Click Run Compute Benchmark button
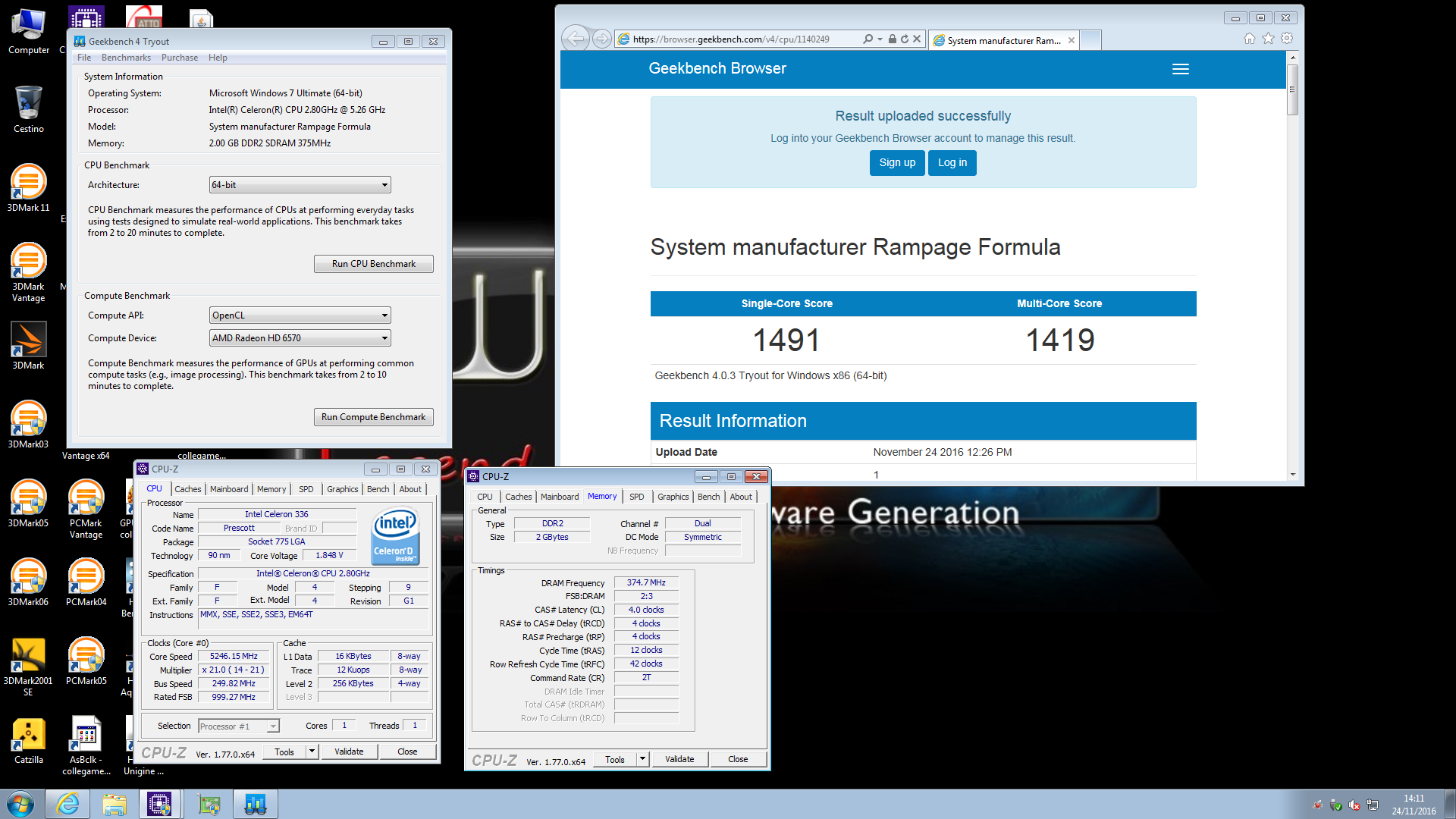1456x819 pixels. click(x=374, y=417)
